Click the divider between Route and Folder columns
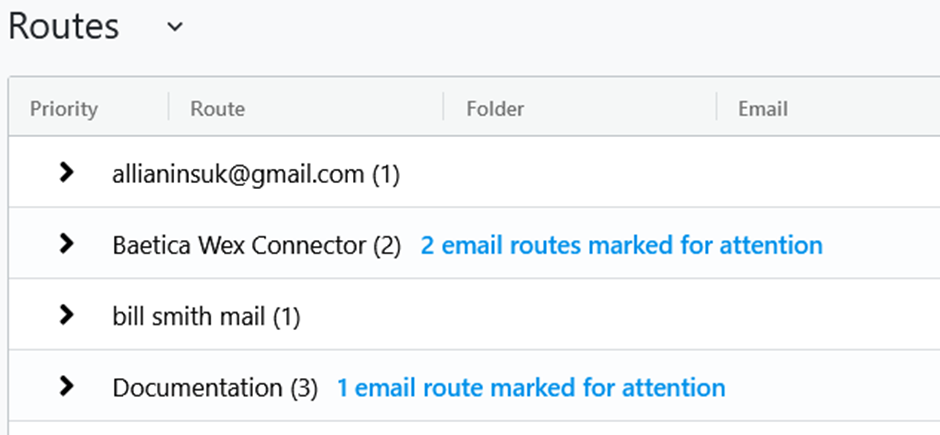940x435 pixels. click(443, 108)
